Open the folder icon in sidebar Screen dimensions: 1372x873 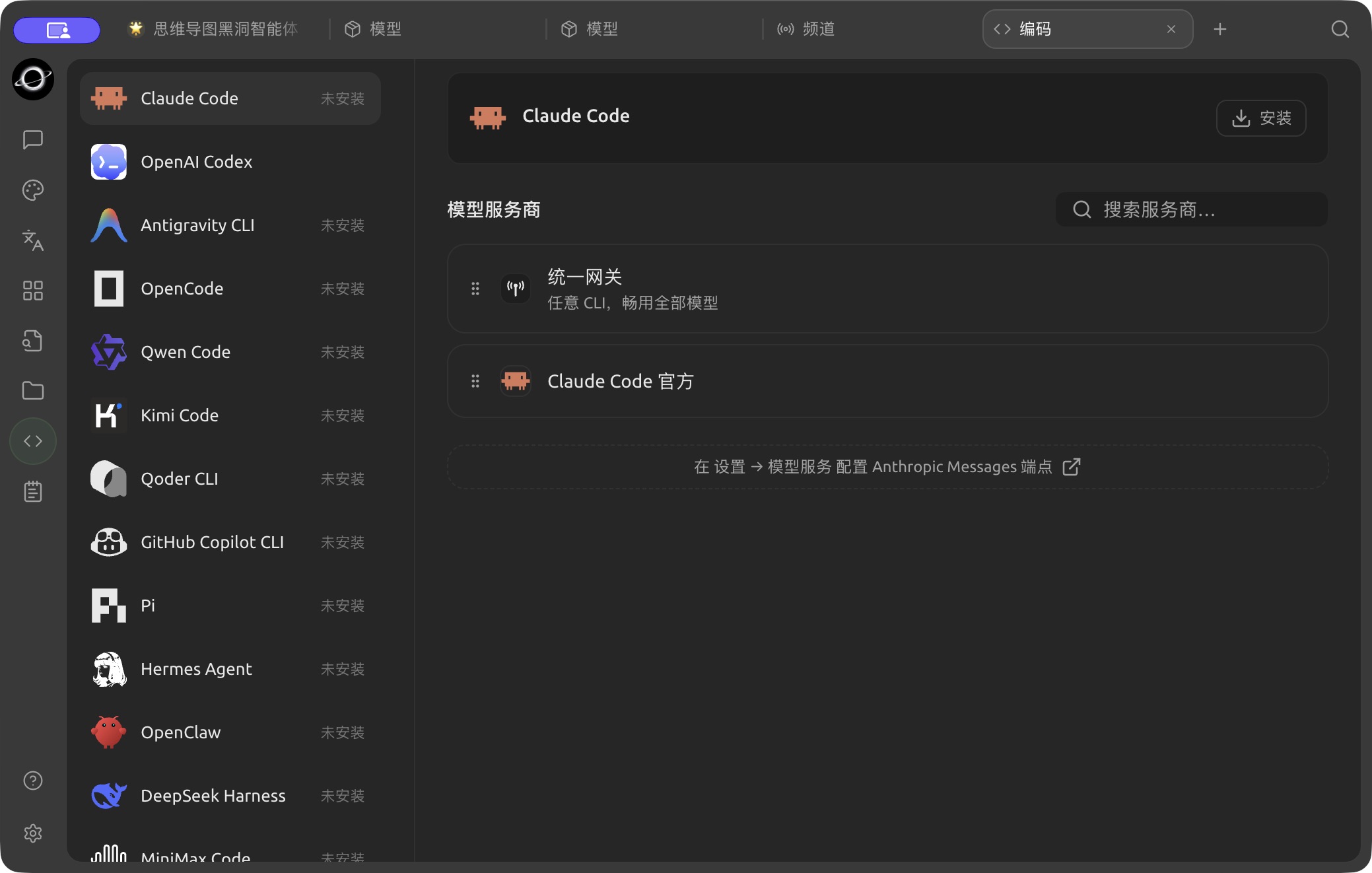click(x=33, y=391)
